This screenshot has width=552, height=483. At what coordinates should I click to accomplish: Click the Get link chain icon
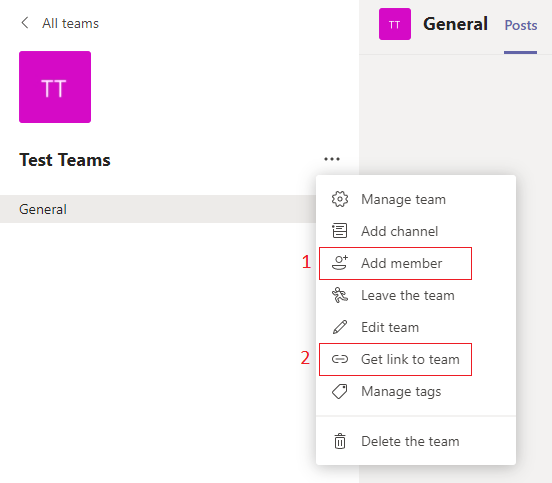[340, 359]
